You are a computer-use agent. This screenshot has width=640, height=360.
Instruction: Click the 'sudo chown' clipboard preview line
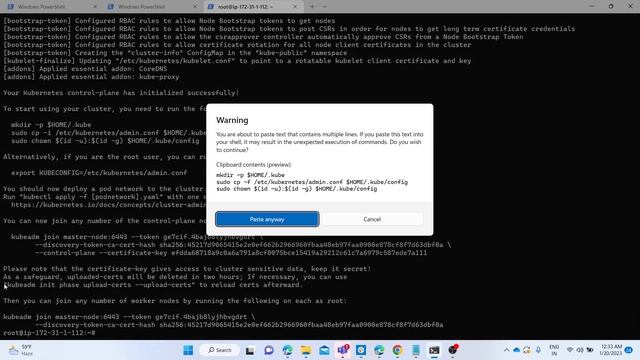tap(296, 189)
